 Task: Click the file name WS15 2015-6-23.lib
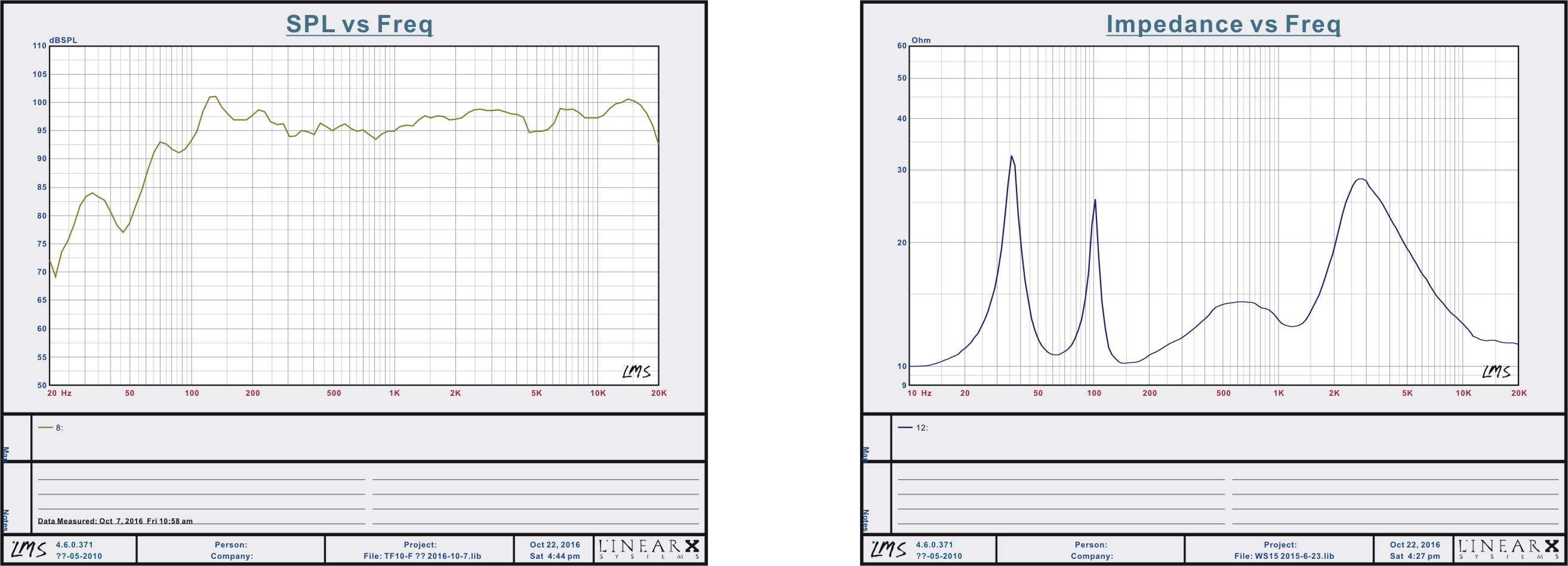click(1284, 556)
